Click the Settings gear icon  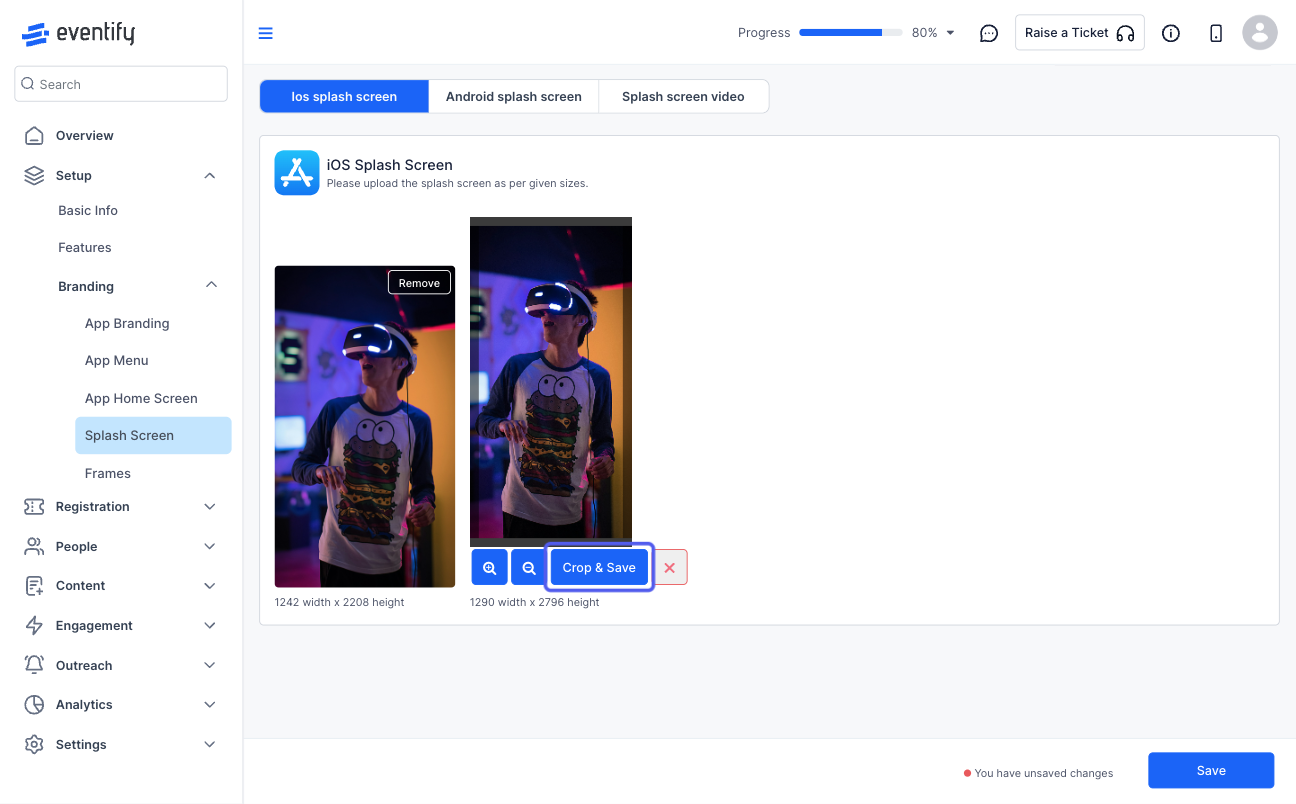coord(34,745)
